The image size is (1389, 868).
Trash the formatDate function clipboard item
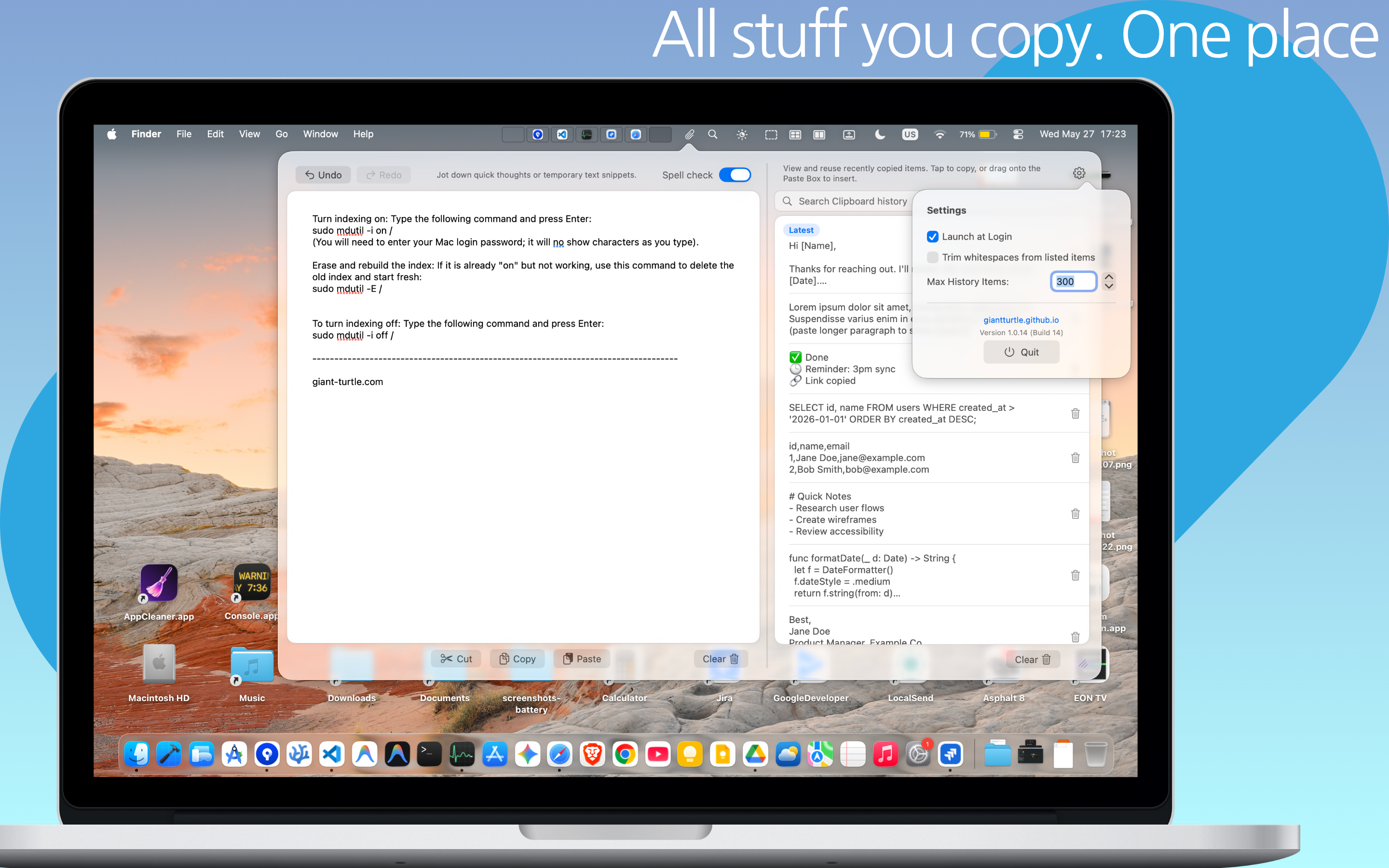(x=1075, y=575)
